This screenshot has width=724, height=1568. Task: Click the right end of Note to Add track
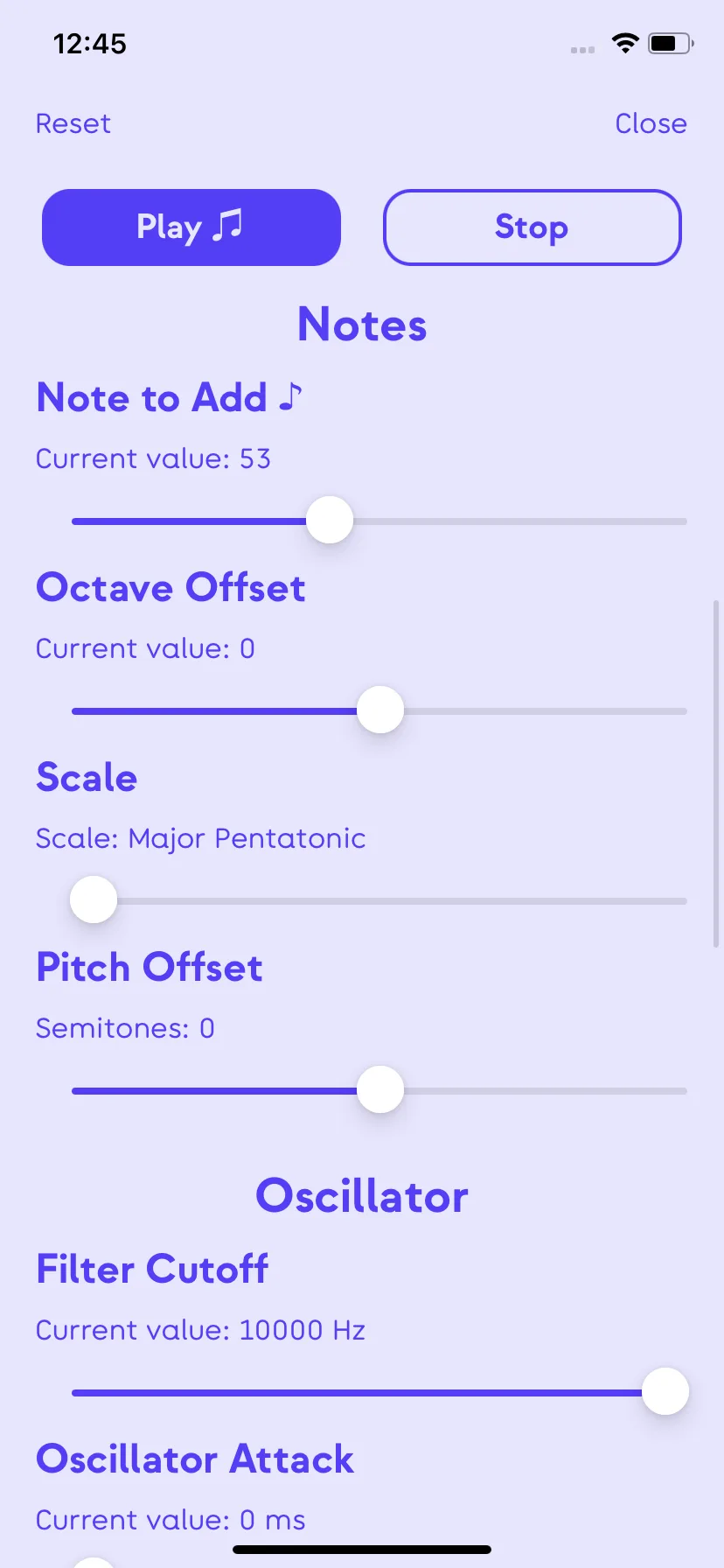(682, 521)
